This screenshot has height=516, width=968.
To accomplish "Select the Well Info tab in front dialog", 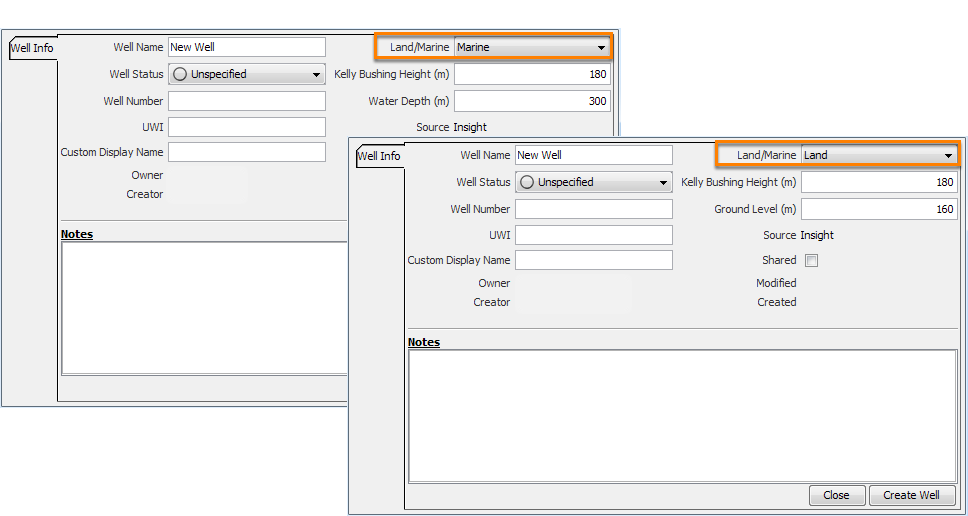I will 379,156.
